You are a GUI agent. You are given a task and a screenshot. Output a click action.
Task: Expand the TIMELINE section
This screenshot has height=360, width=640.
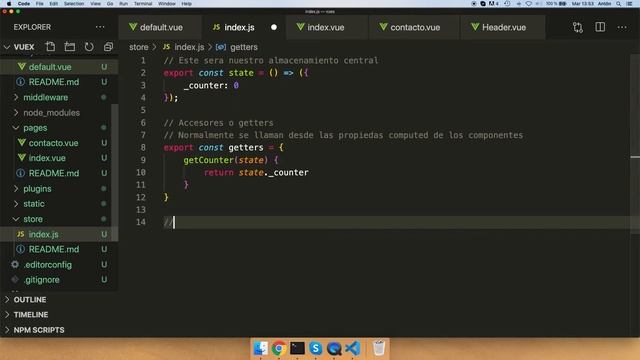pos(59,315)
